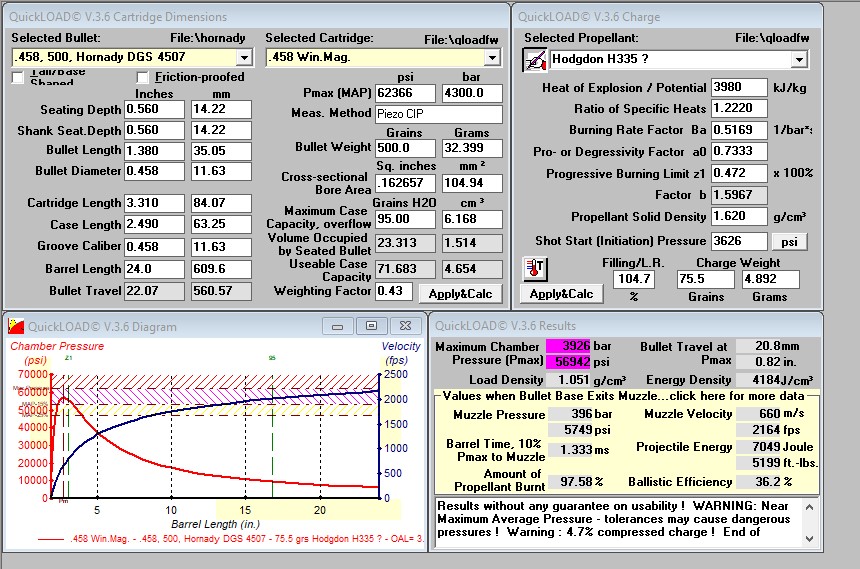Click the Barrel Time 1.333 ms value
The width and height of the screenshot is (860, 569).
(x=571, y=450)
